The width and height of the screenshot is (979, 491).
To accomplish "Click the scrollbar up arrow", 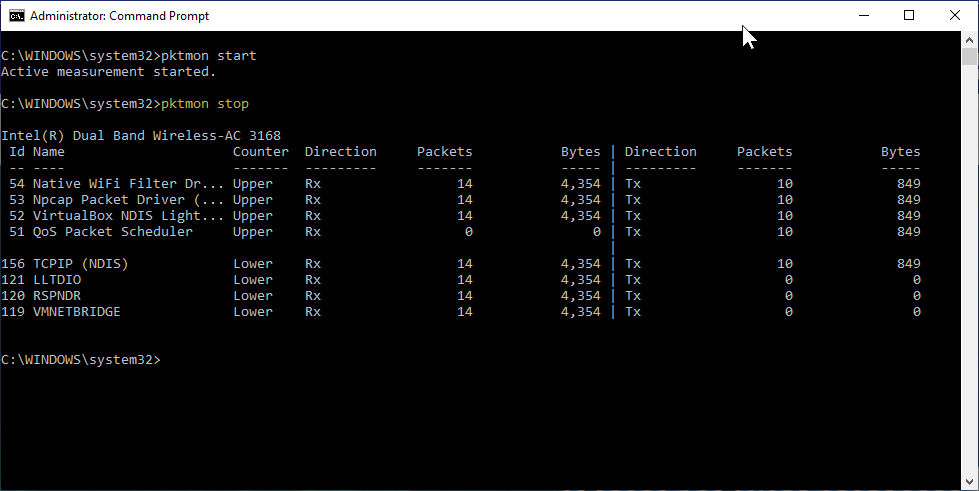I will click(970, 40).
